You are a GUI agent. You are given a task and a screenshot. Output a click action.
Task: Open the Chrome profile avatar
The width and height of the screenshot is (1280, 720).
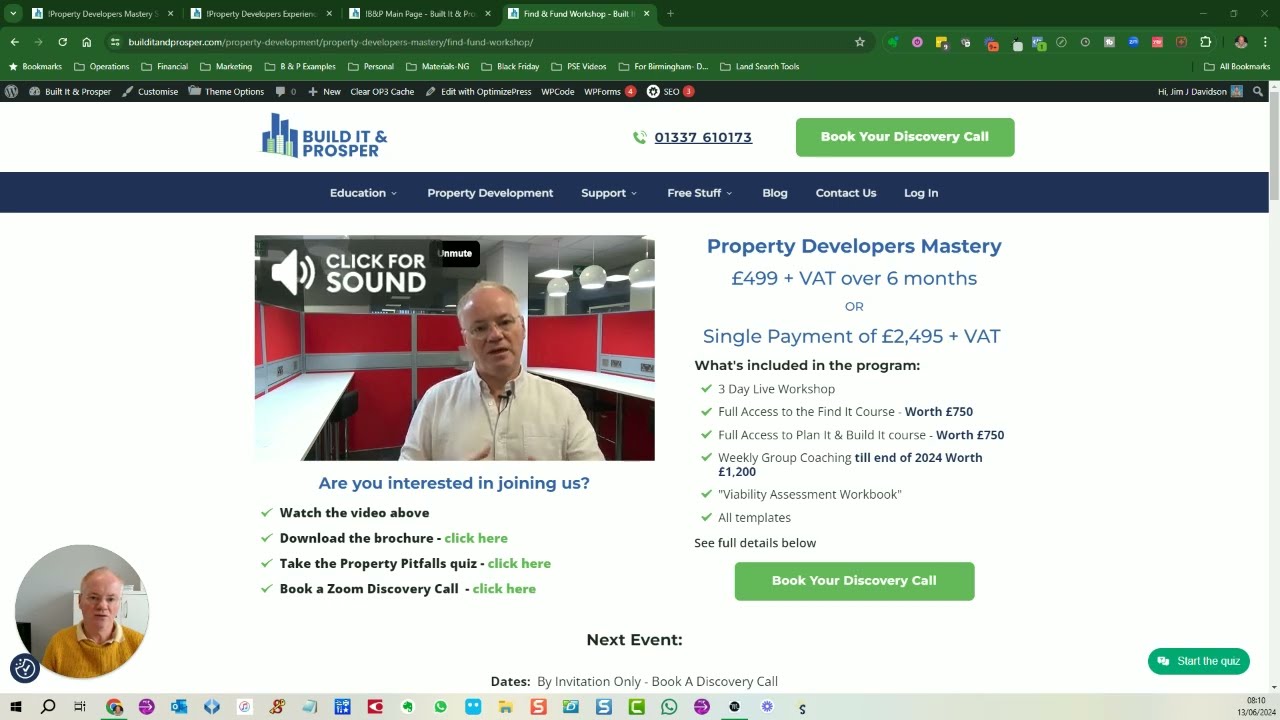1241,42
